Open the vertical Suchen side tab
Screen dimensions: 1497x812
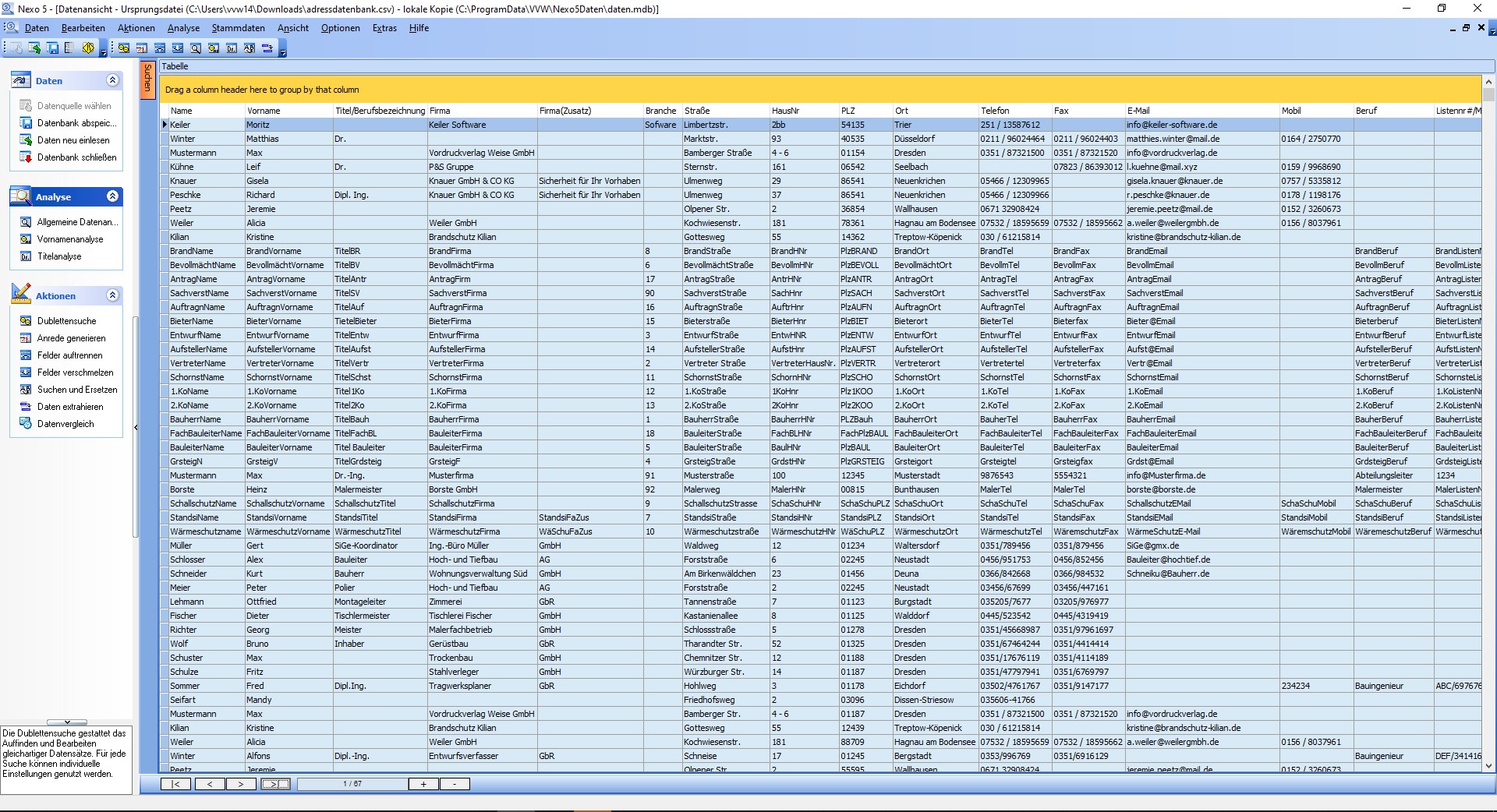click(x=147, y=79)
